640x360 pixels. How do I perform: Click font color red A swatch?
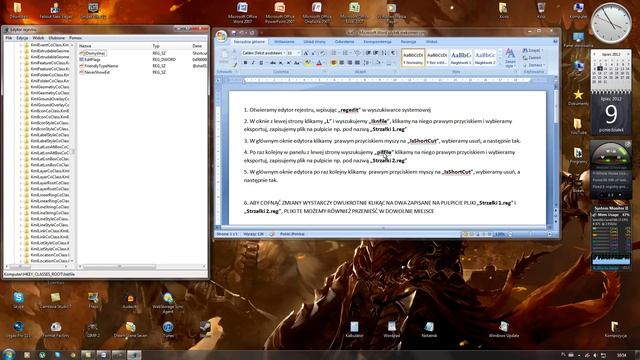319,63
